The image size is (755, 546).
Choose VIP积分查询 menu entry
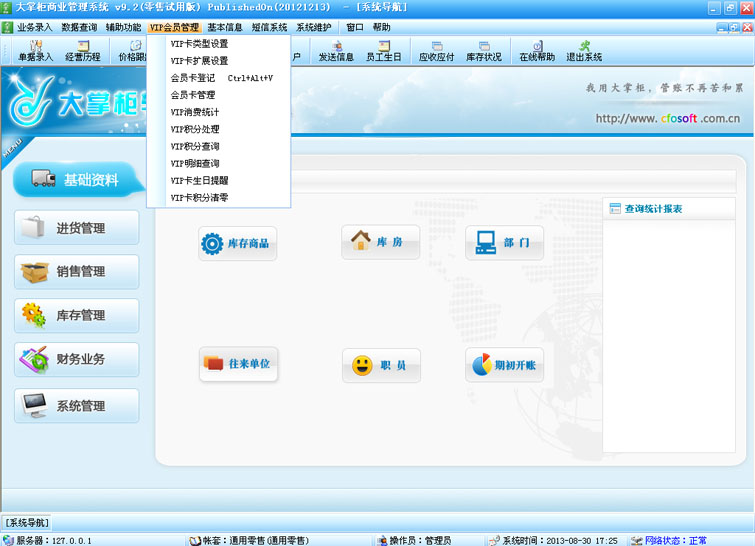219,146
